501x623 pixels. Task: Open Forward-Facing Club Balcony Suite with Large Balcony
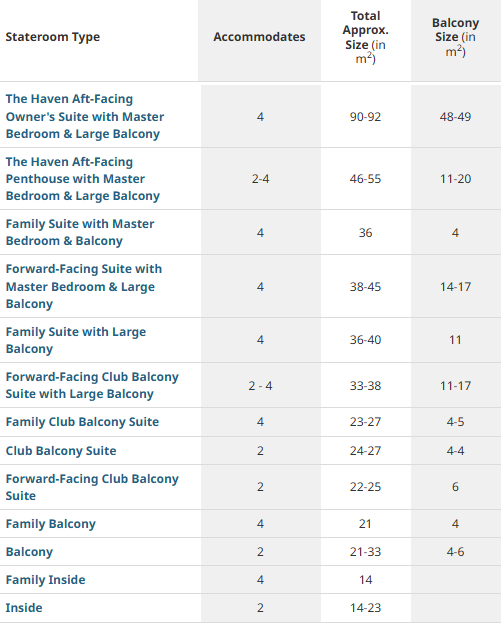tap(92, 385)
